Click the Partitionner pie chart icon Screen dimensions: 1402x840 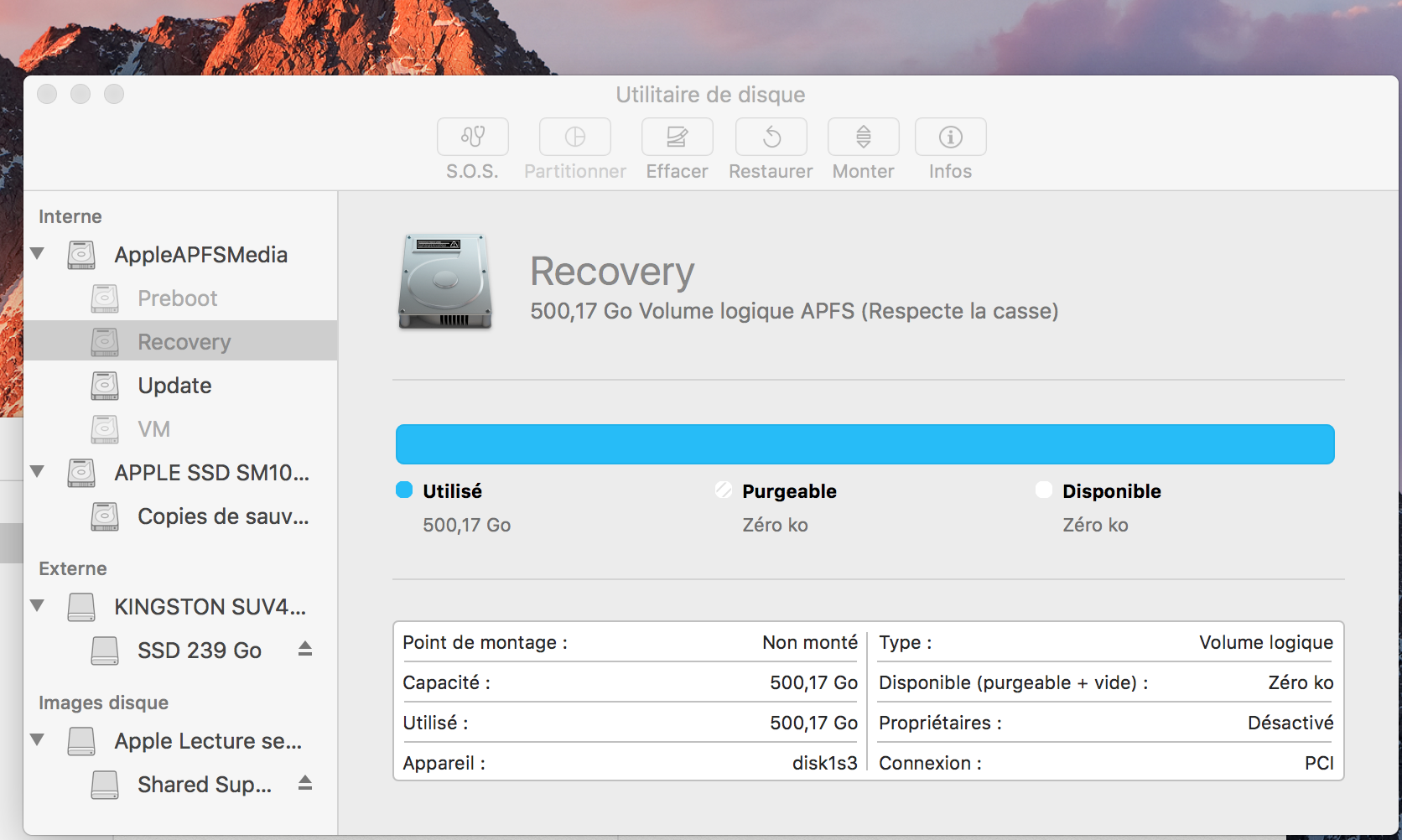click(x=574, y=137)
